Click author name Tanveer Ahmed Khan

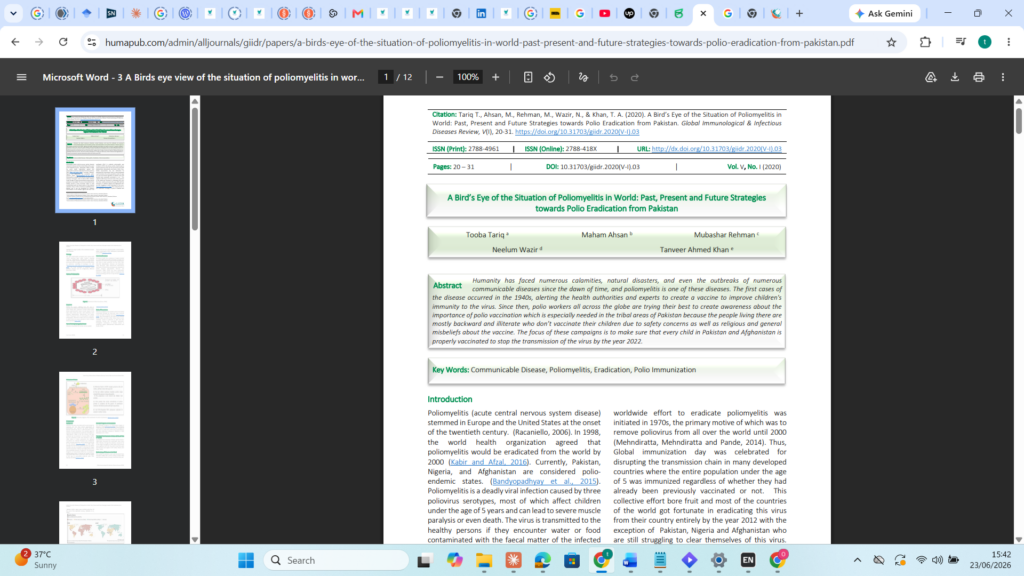coord(694,249)
